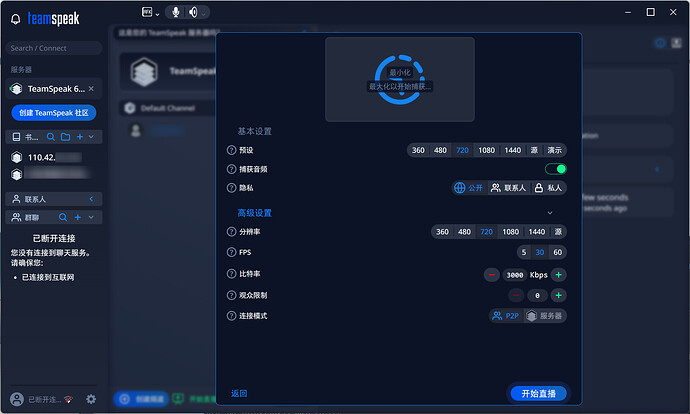Click the teamspeak logo

pyautogui.click(x=53, y=19)
